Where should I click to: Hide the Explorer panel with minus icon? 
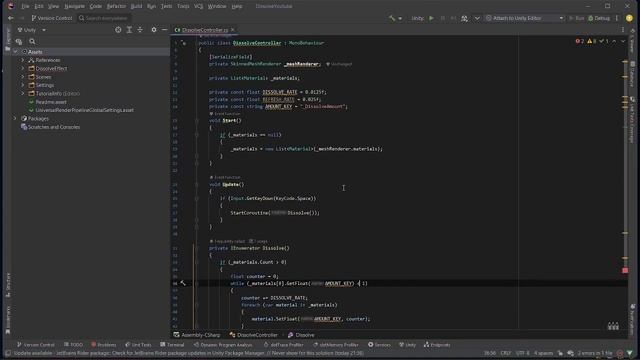point(164,30)
